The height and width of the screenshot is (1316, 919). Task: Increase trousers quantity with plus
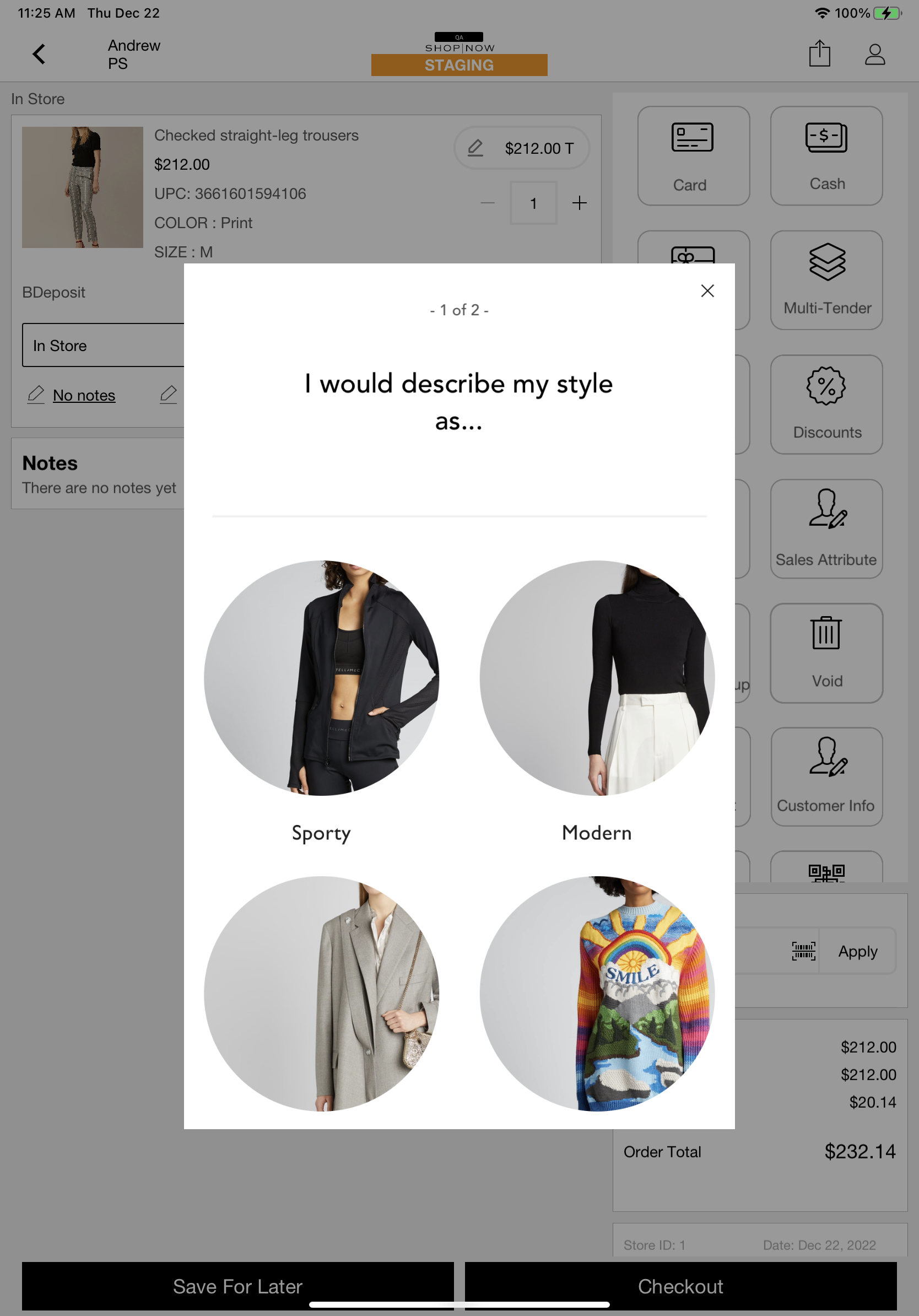579,203
